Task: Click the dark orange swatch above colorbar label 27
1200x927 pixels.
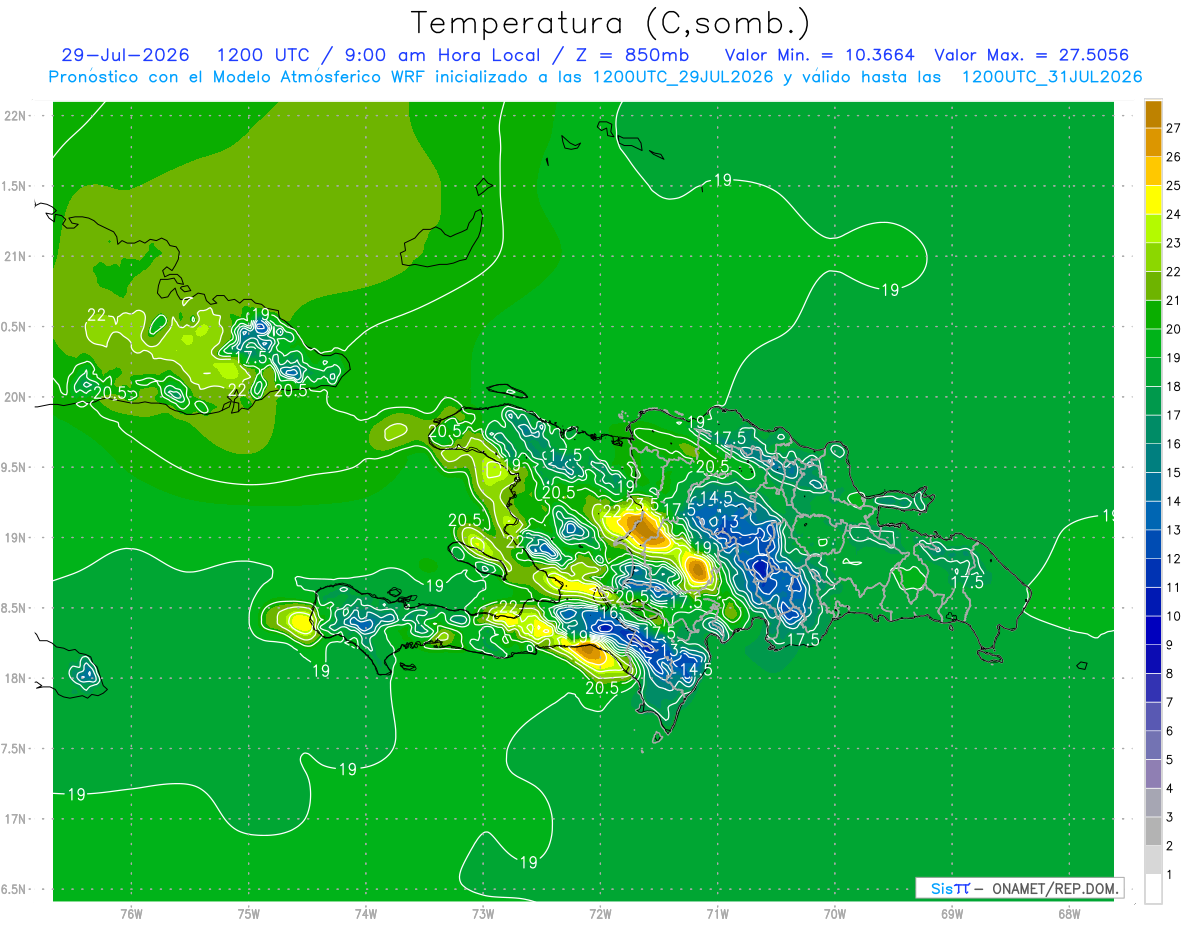Action: click(x=1153, y=114)
